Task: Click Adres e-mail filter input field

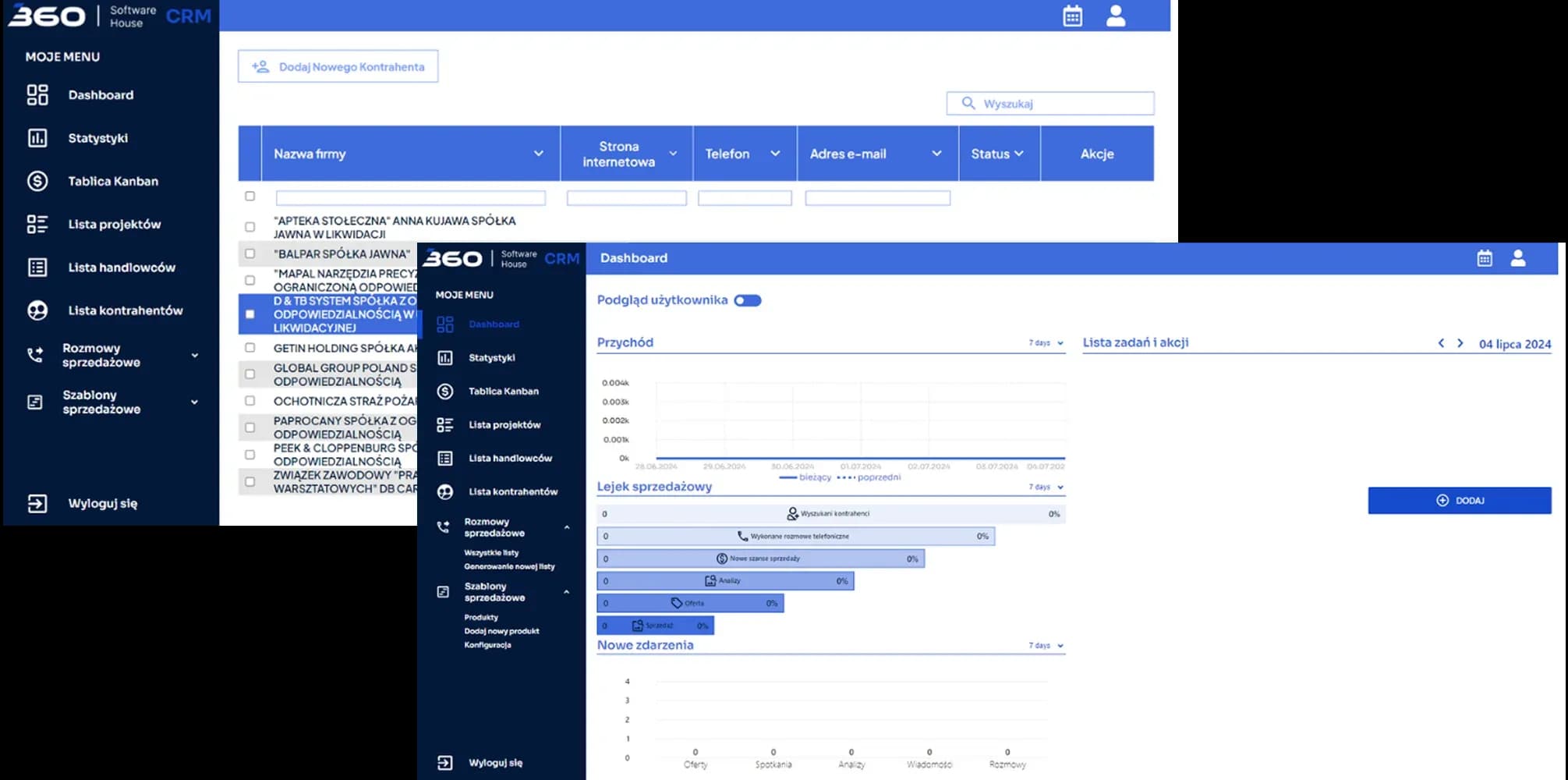Action: (878, 198)
